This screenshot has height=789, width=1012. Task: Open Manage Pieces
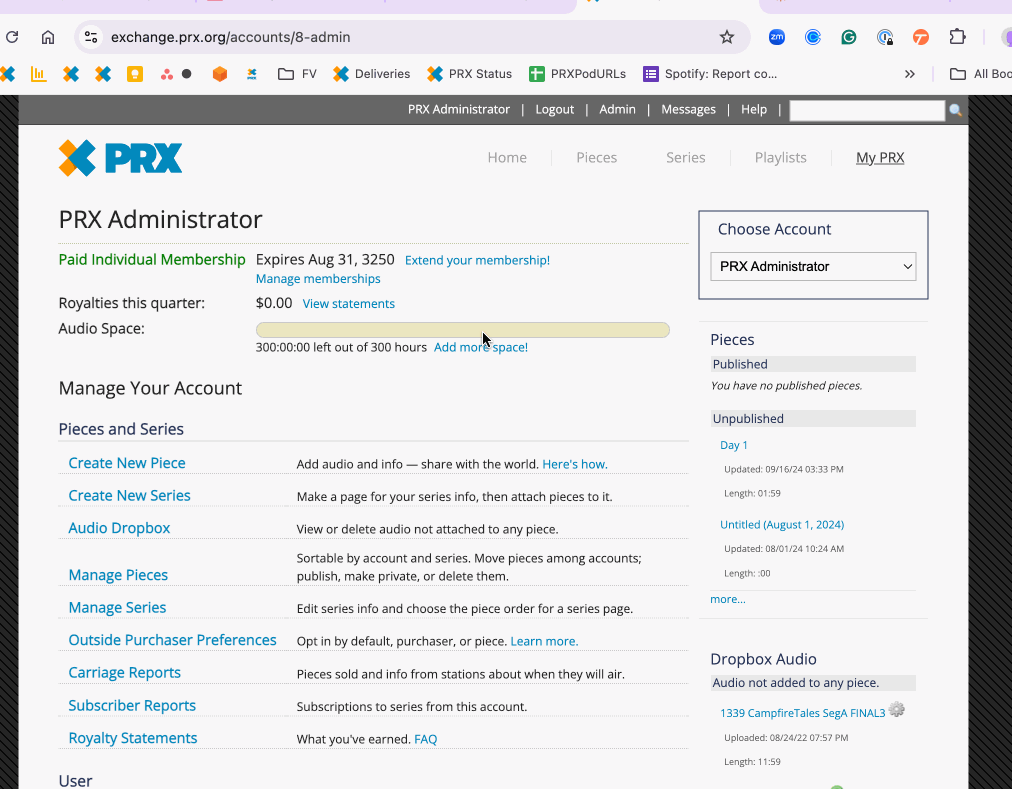118,575
